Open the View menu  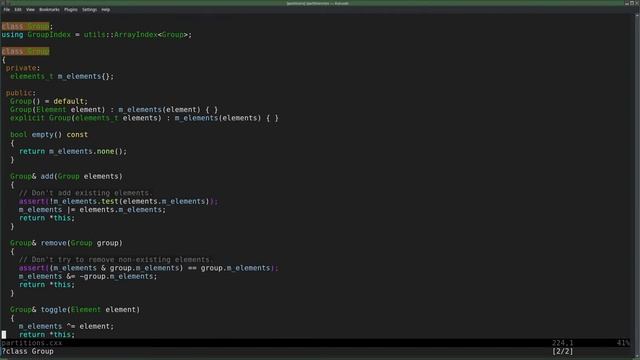point(30,9)
